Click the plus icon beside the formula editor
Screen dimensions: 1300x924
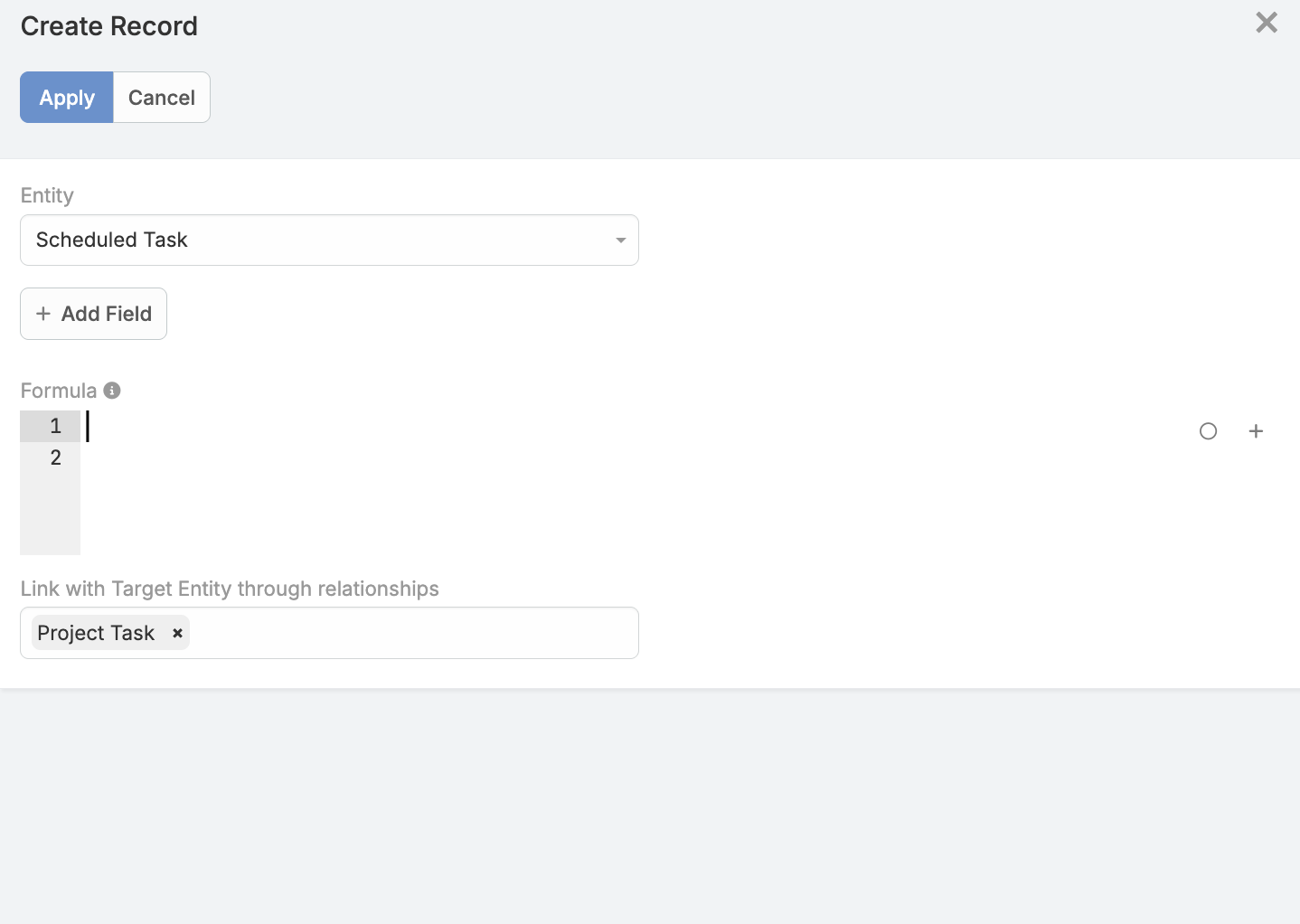[1256, 431]
